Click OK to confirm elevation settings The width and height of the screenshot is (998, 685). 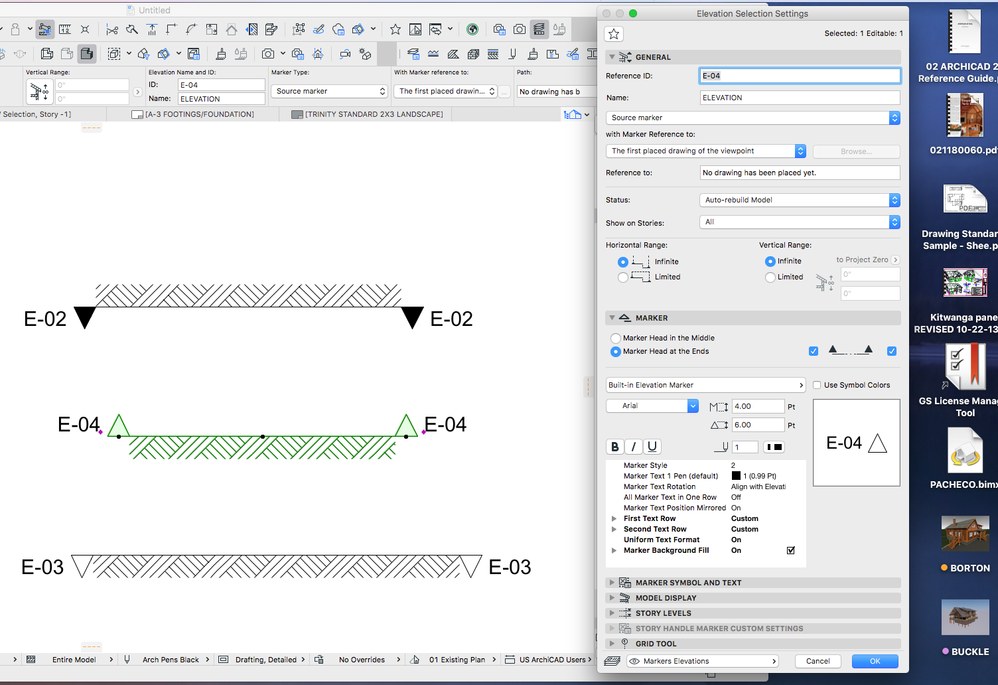(x=875, y=661)
